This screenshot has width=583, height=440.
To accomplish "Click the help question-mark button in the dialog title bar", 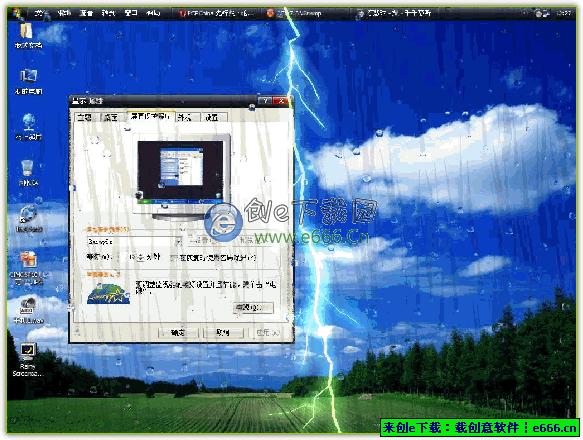I will click(265, 101).
